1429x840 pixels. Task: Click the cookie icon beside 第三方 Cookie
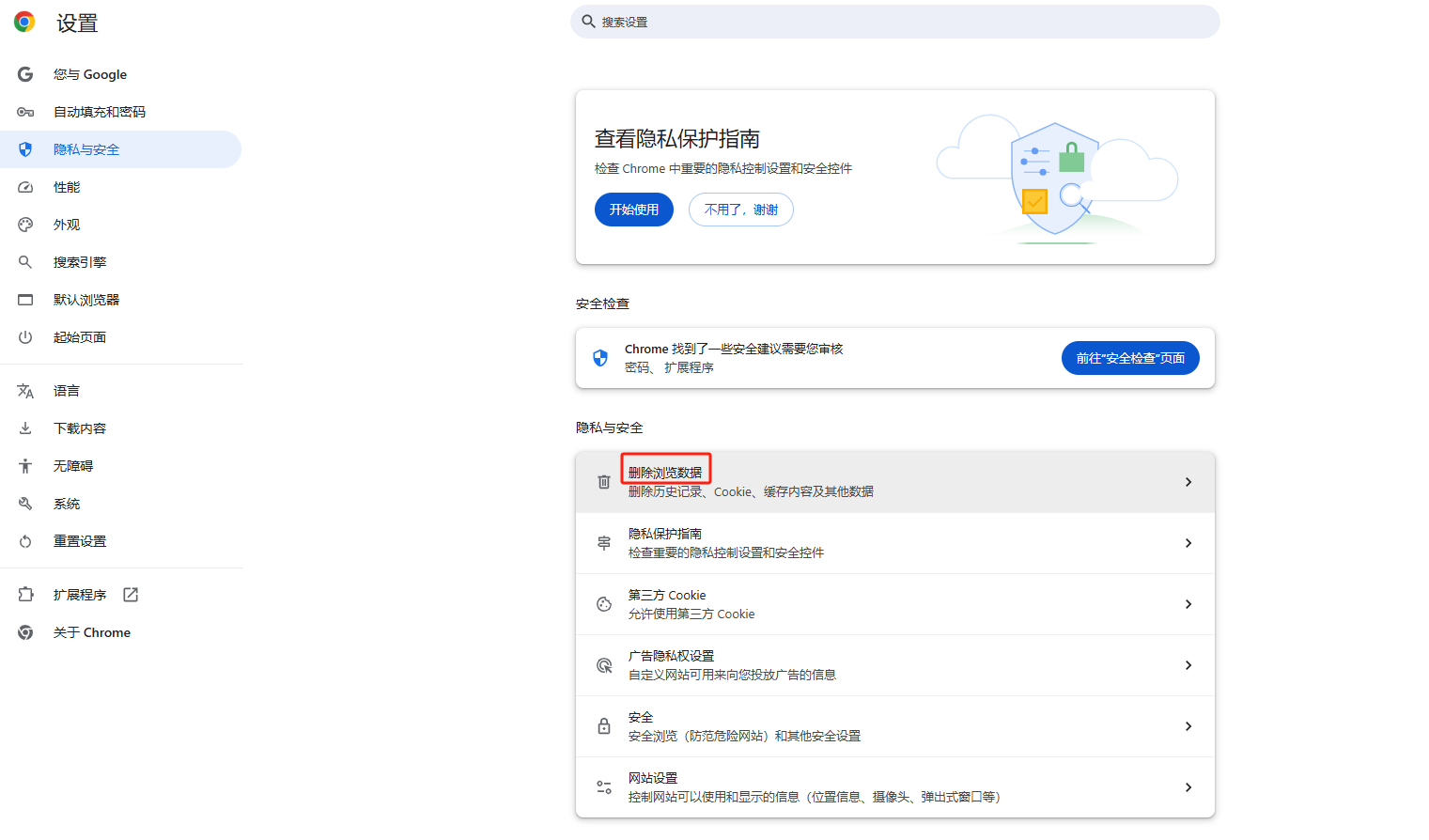(x=604, y=604)
